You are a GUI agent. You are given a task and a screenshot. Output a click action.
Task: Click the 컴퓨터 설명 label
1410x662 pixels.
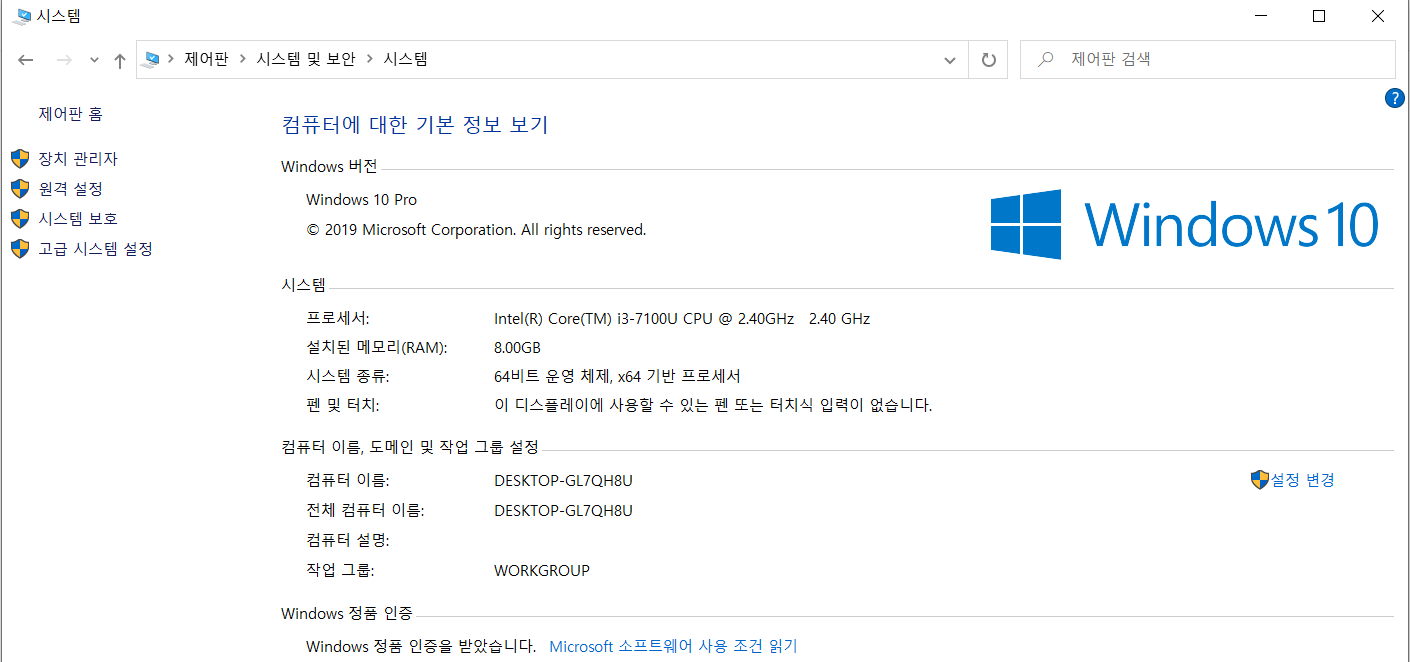[x=348, y=540]
